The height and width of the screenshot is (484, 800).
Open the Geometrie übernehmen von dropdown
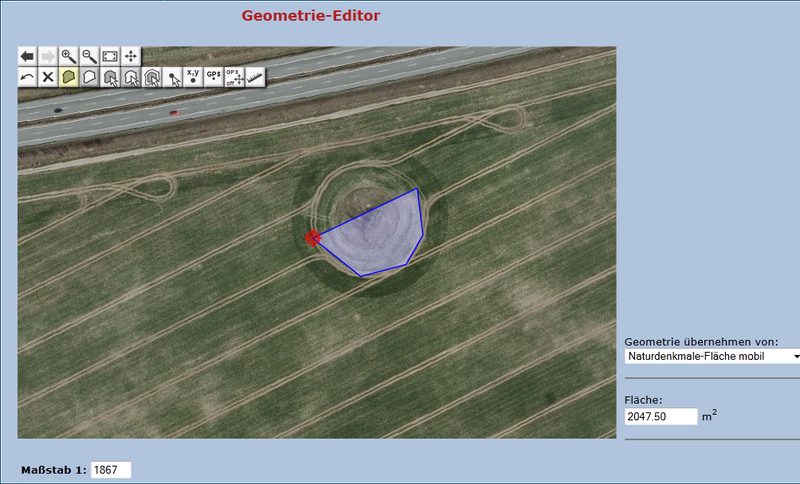(712, 355)
